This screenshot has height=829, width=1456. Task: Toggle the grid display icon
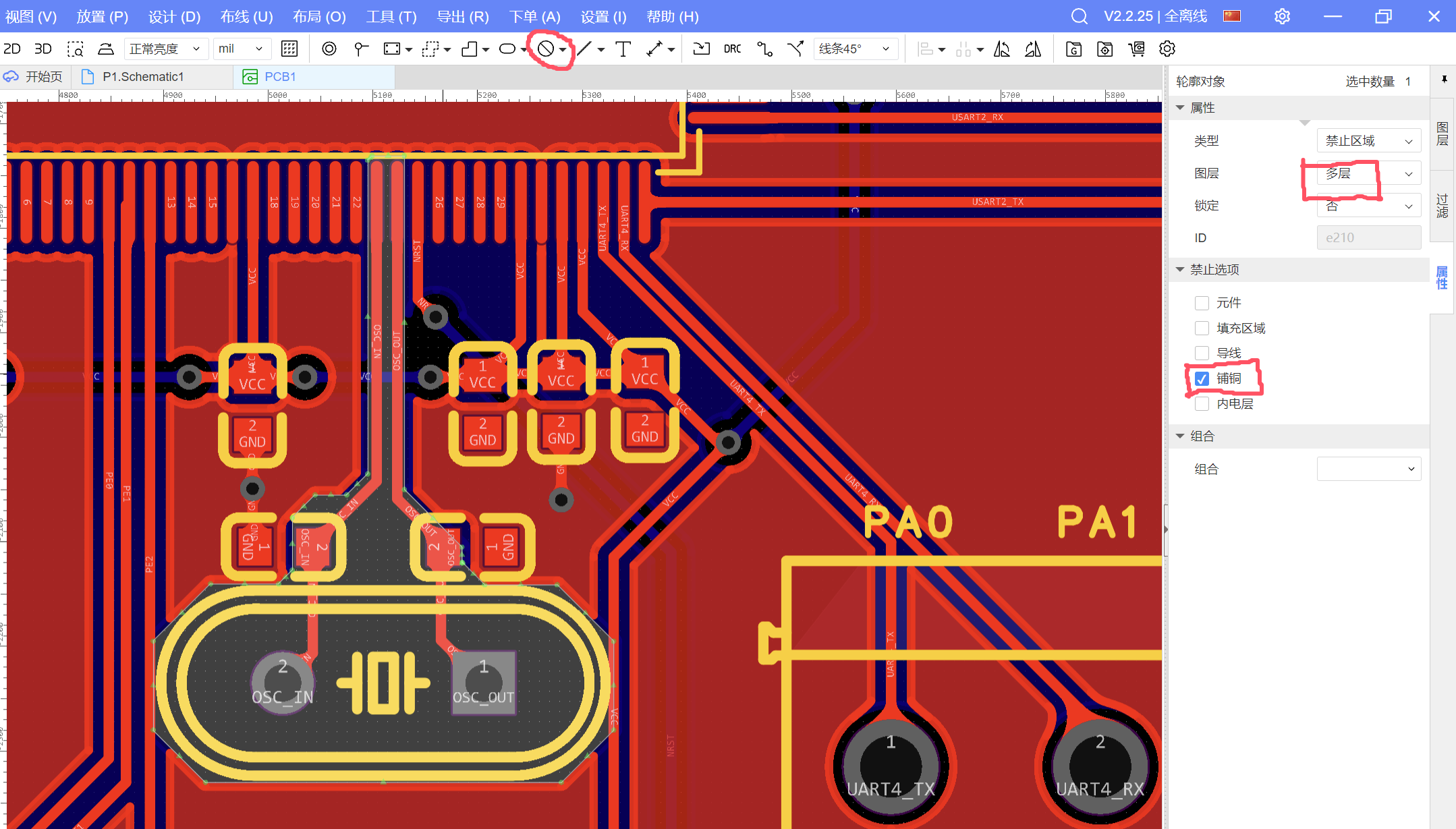[289, 49]
